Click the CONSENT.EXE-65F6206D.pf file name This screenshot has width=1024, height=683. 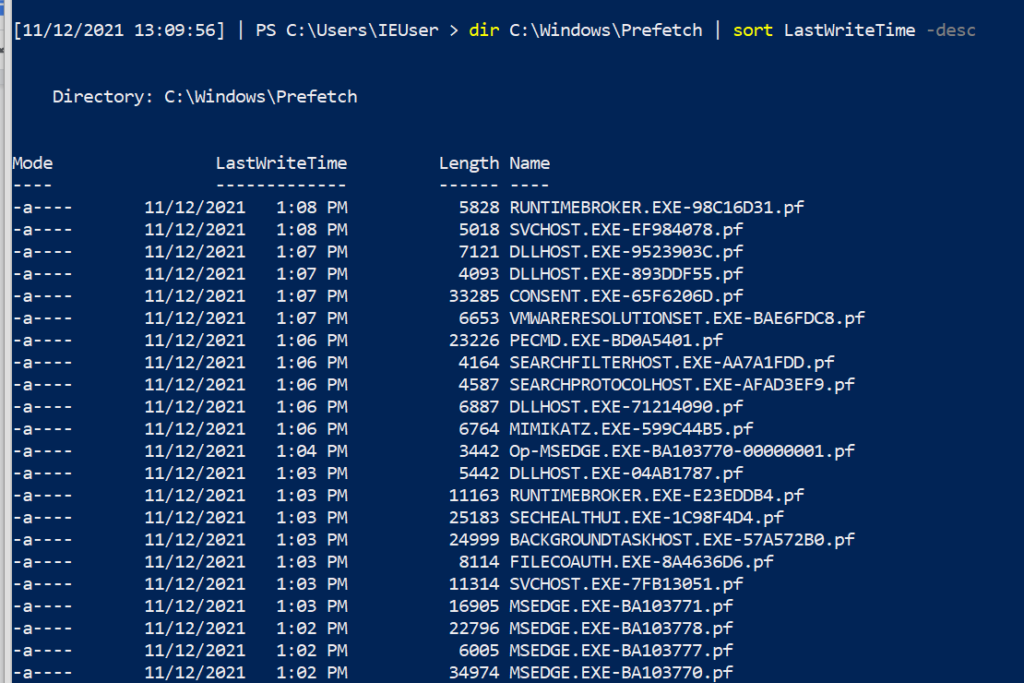[626, 296]
